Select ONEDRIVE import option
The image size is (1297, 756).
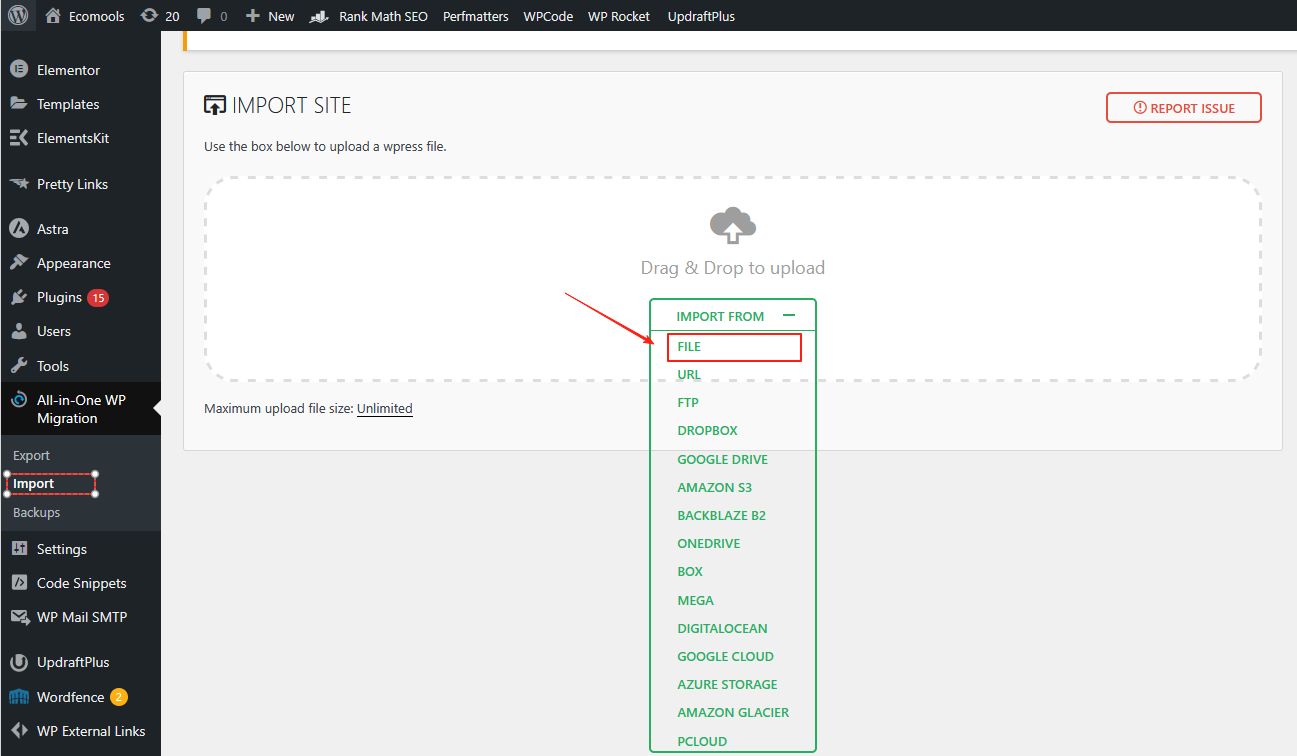(x=708, y=543)
